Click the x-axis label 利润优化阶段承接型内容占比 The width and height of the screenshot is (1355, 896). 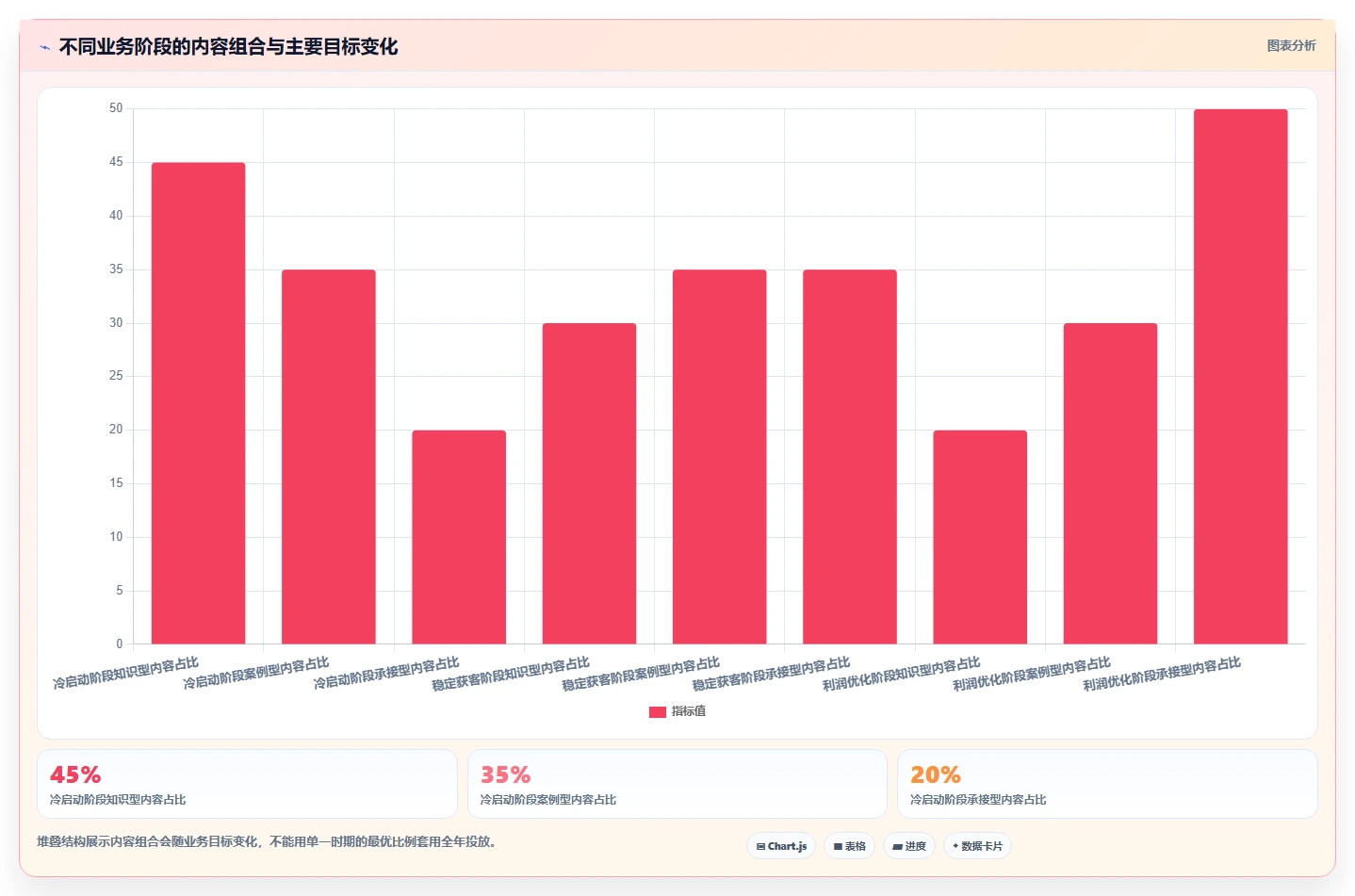[x=1162, y=675]
